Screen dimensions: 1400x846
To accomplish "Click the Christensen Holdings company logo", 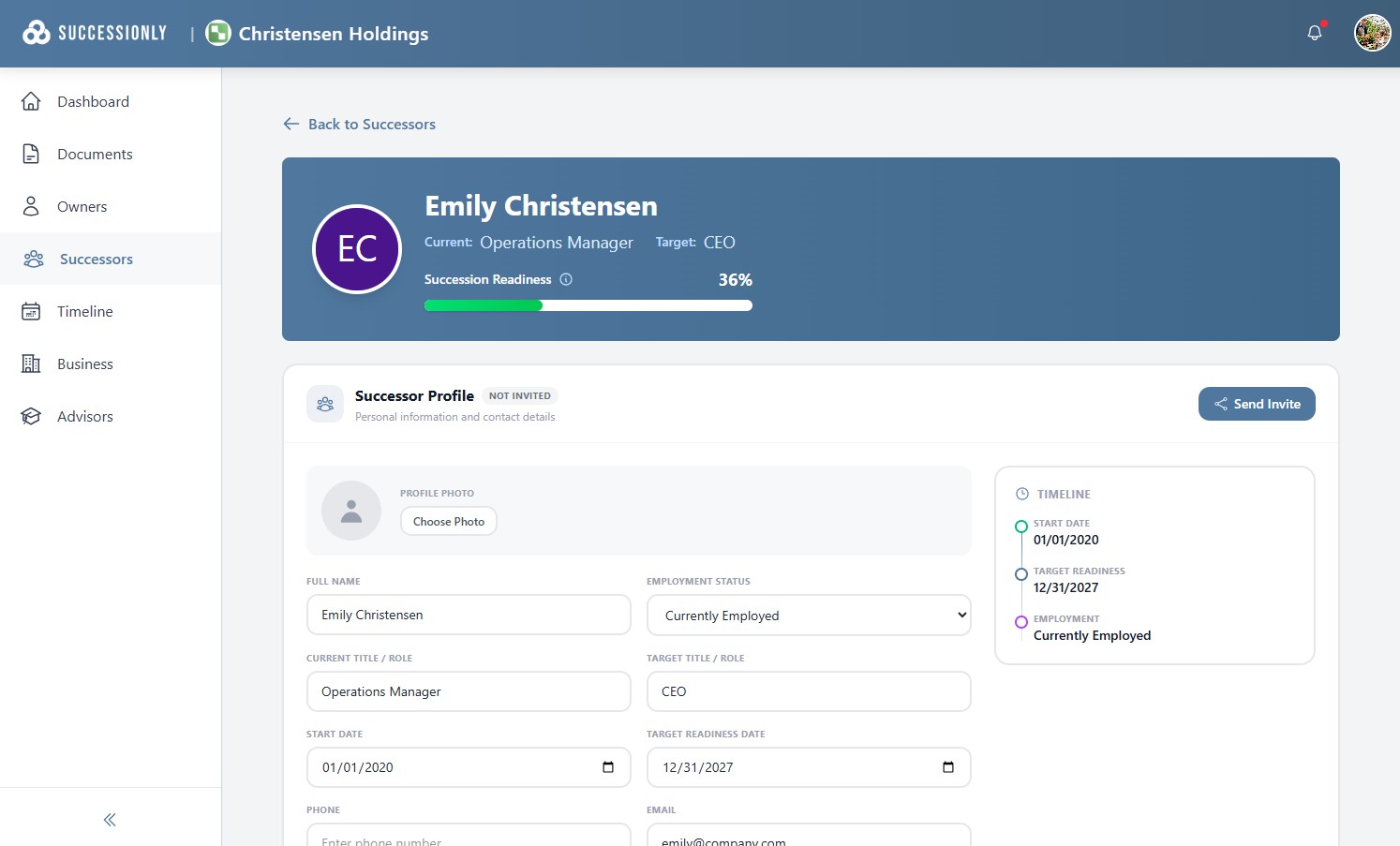I will tap(218, 34).
